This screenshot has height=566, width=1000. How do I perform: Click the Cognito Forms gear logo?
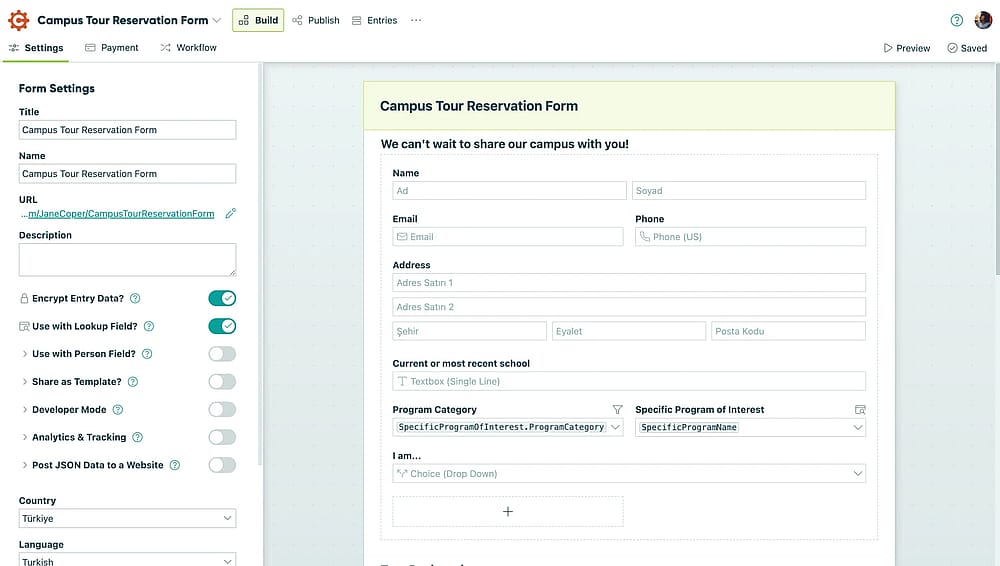pyautogui.click(x=18, y=20)
